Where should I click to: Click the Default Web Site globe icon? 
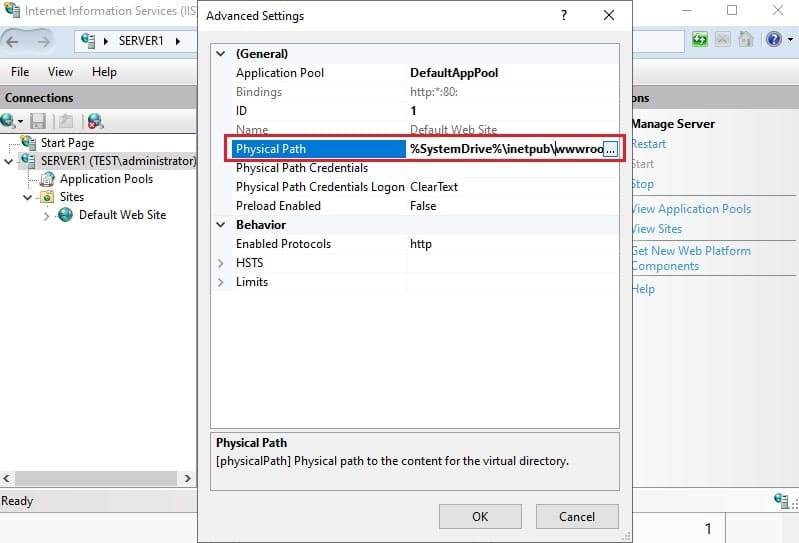65,215
